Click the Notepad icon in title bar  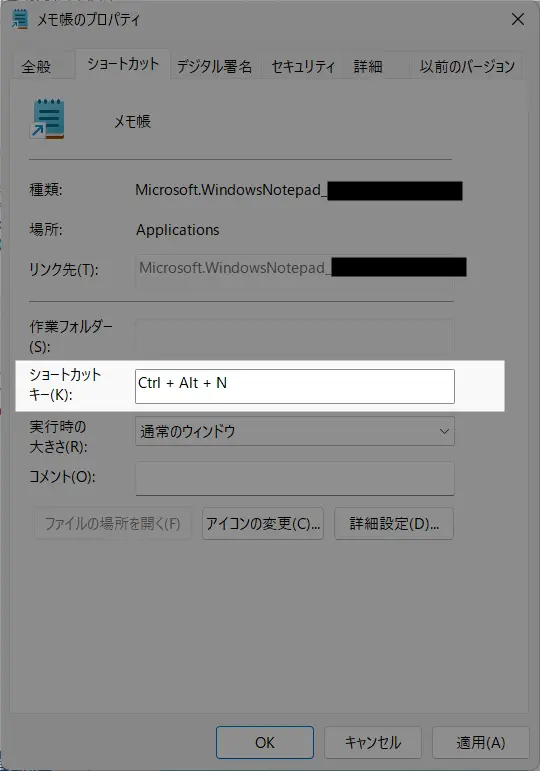(x=20, y=19)
